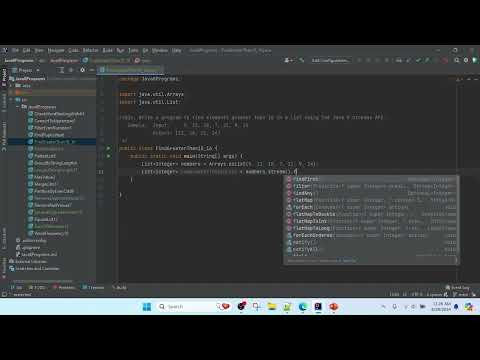Viewport: 480px width, 360px height.
Task: Click the run gutter icon beside main method
Action: (x=108, y=156)
